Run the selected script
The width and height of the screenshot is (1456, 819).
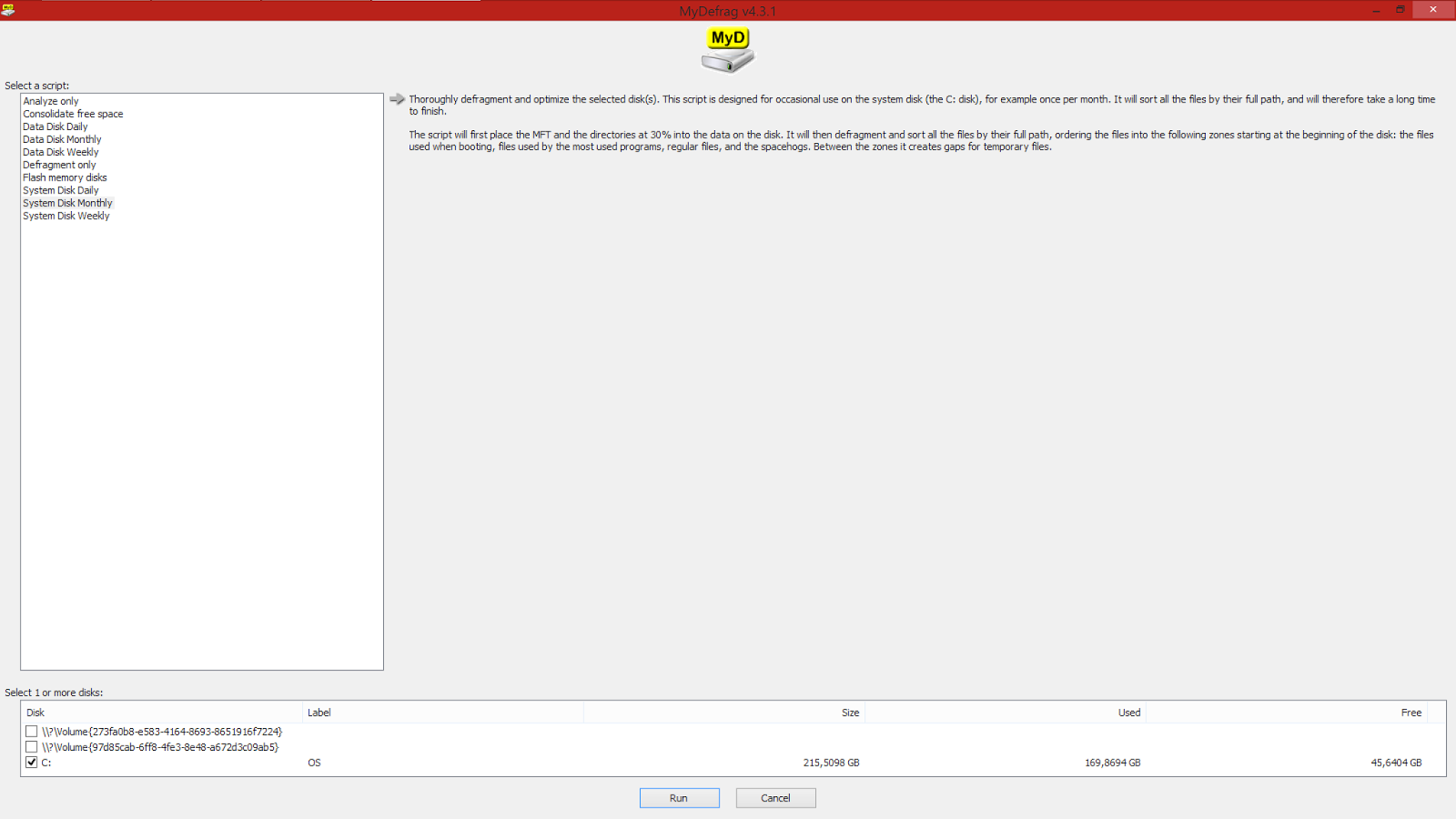click(680, 798)
